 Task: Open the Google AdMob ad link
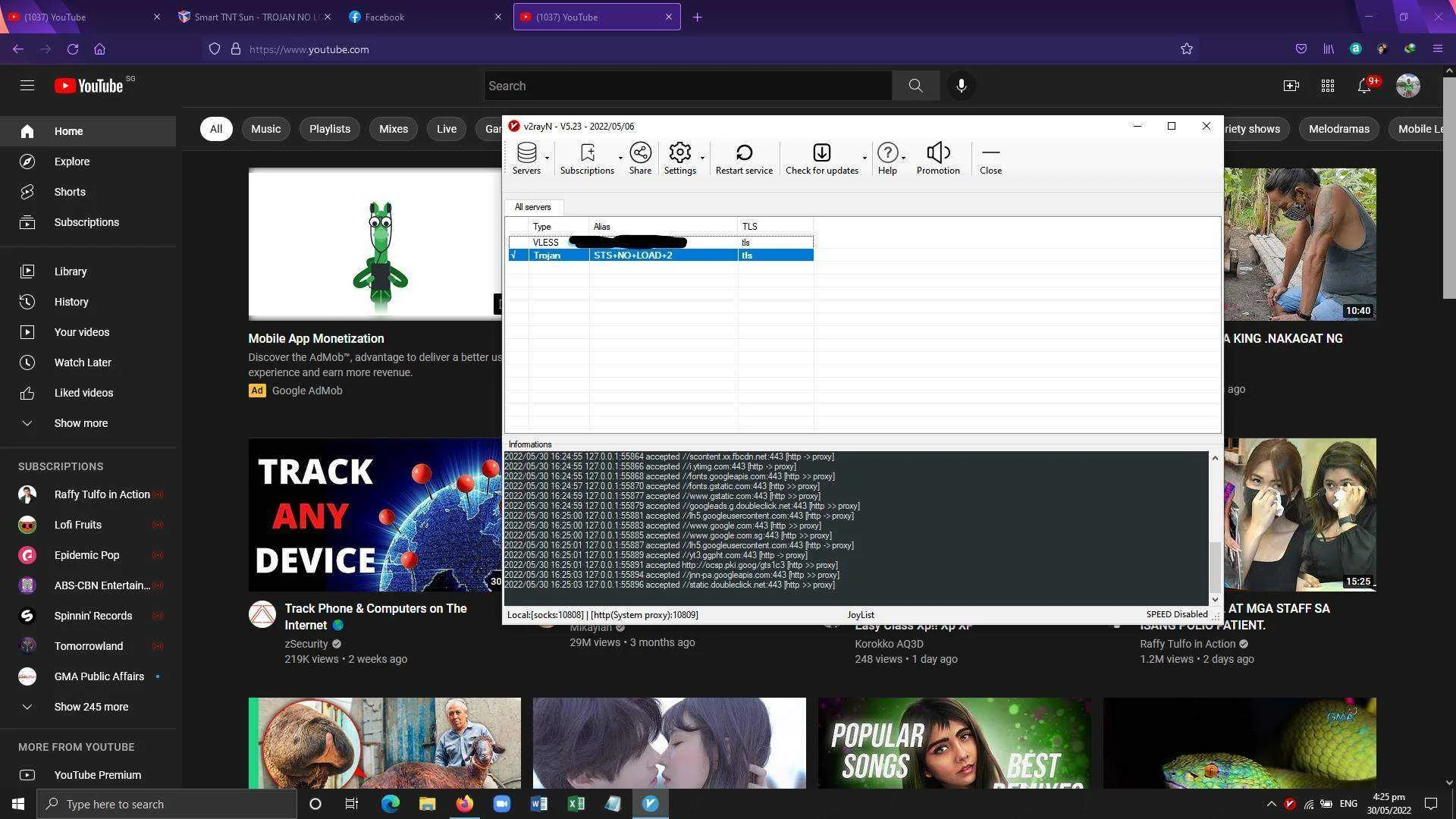[x=307, y=391]
